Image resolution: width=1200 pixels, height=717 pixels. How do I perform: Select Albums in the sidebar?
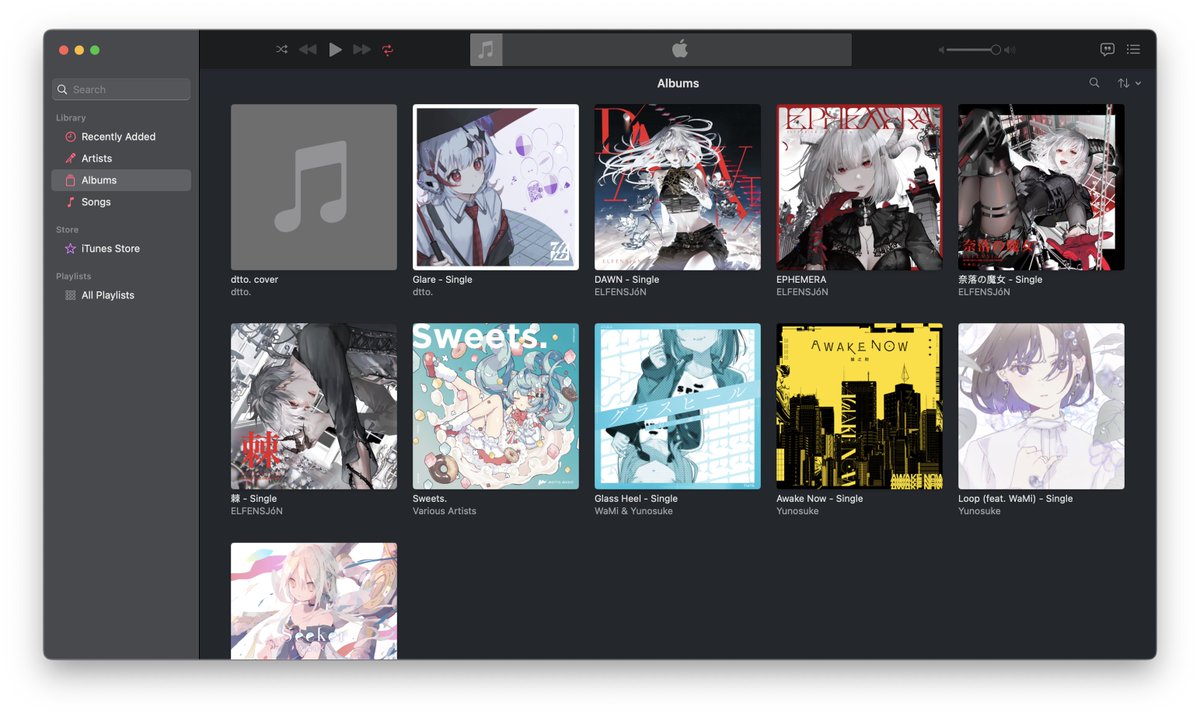[121, 180]
